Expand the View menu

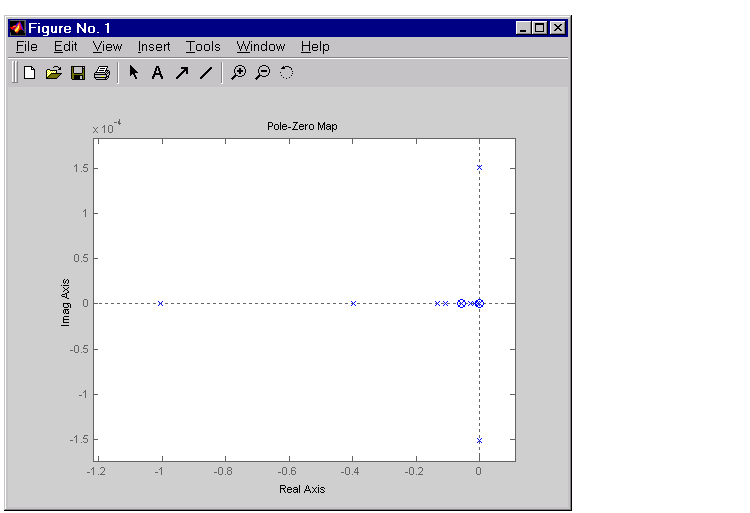pyautogui.click(x=107, y=47)
